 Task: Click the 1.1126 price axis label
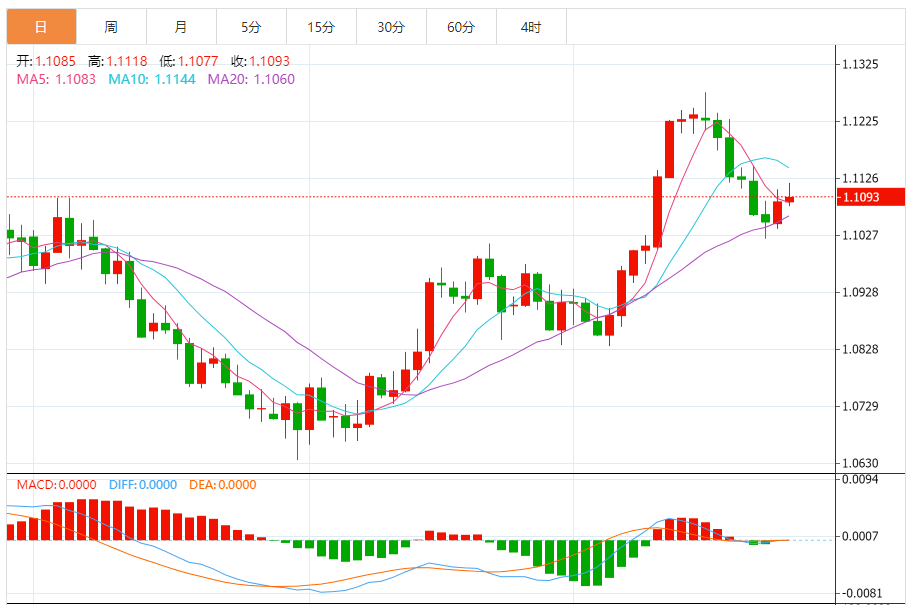point(860,178)
